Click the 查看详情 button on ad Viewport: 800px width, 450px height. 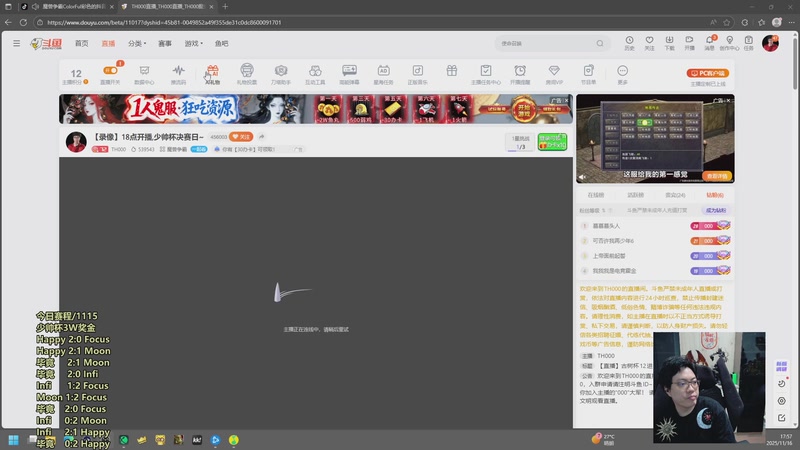point(717,176)
